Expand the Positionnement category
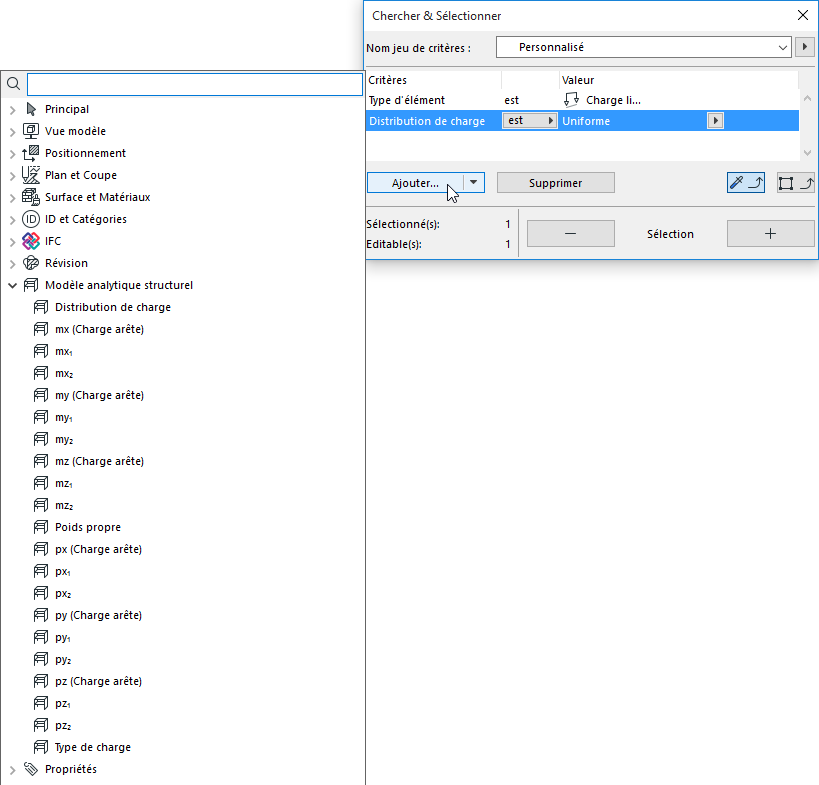The image size is (819, 785). click(x=13, y=154)
